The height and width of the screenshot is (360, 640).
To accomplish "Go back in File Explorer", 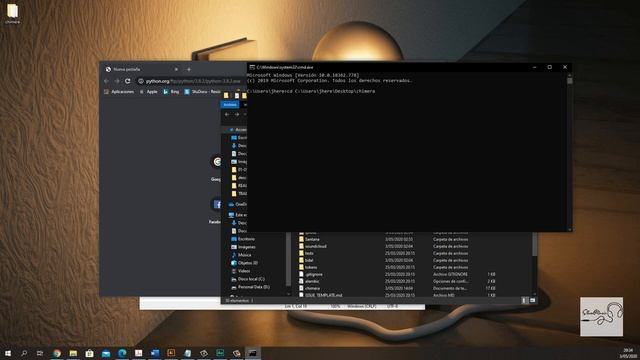I will 227,115.
